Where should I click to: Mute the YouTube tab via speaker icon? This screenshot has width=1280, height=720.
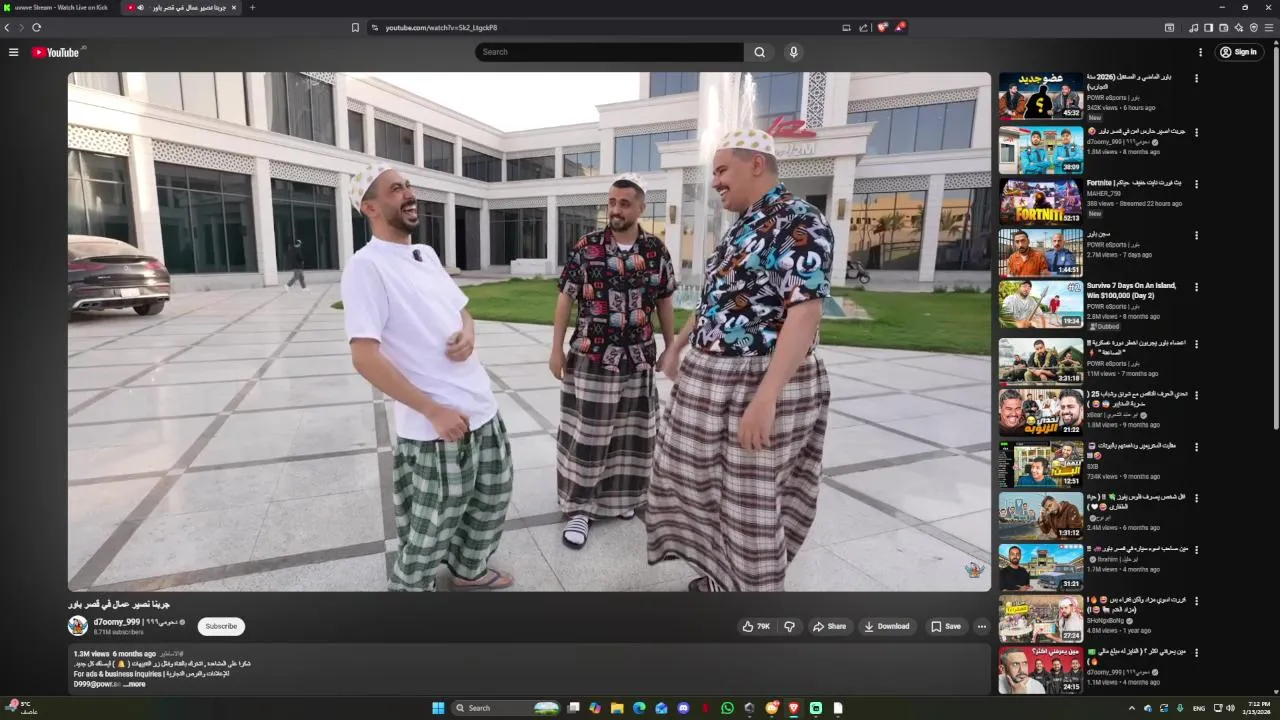tap(140, 7)
